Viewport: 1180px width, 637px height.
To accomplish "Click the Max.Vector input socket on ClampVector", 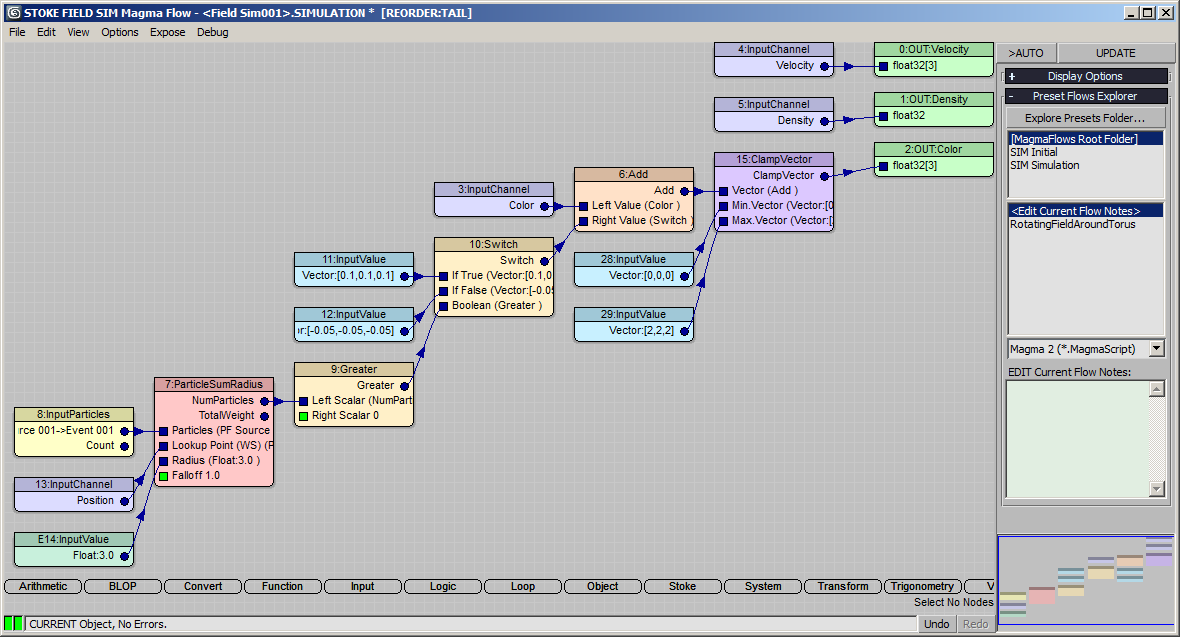I will click(723, 221).
